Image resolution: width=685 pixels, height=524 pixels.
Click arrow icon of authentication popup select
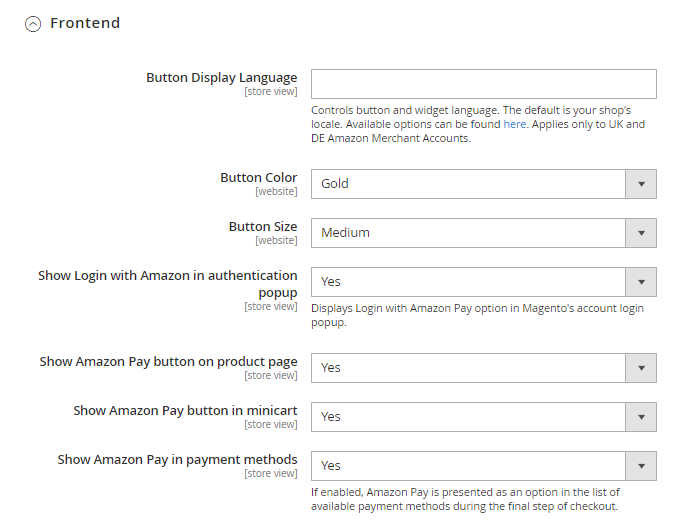click(x=641, y=282)
